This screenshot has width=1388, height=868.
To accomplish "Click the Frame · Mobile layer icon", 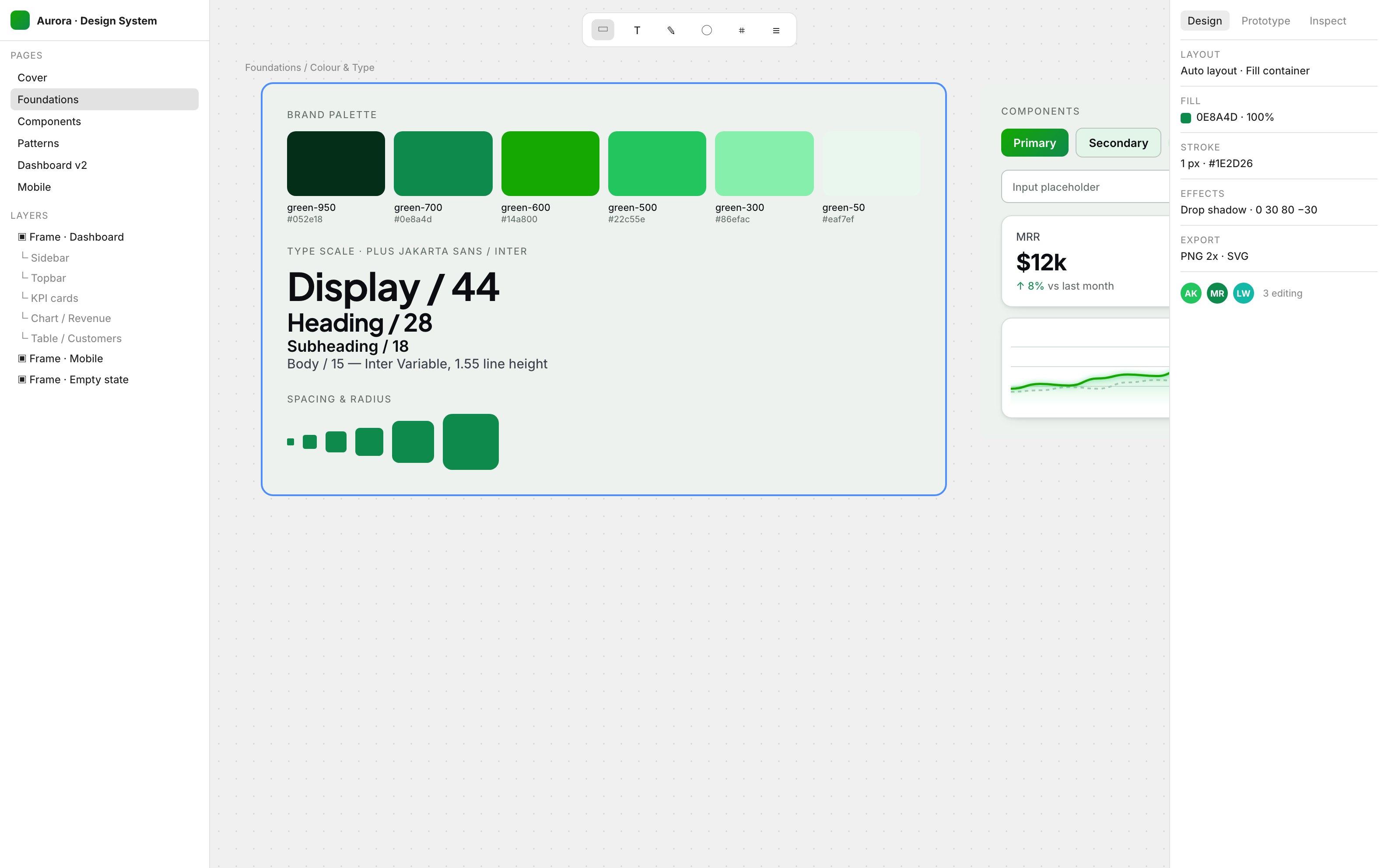I will click(22, 358).
